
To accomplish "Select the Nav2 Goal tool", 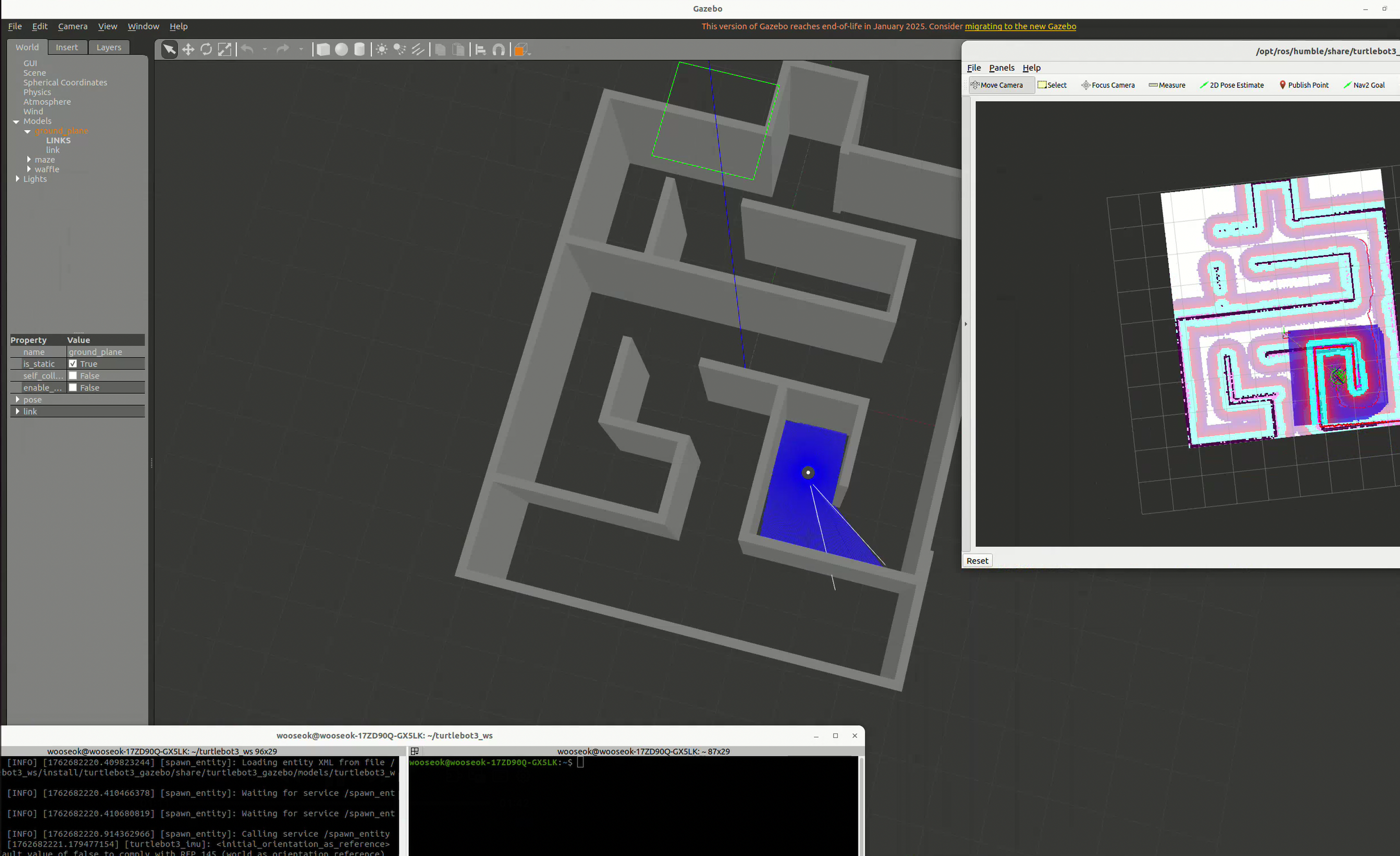I will pyautogui.click(x=1363, y=85).
